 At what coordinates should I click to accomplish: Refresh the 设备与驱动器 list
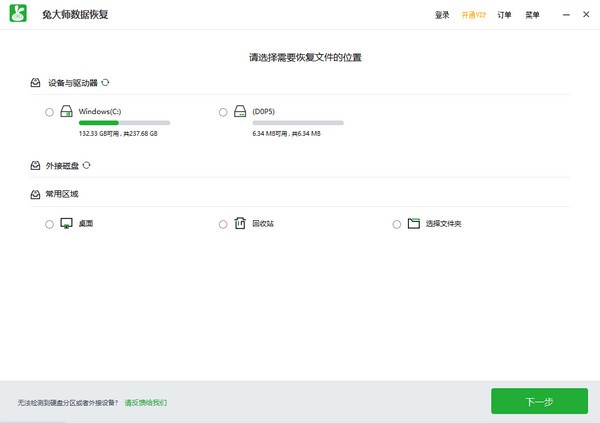106,82
